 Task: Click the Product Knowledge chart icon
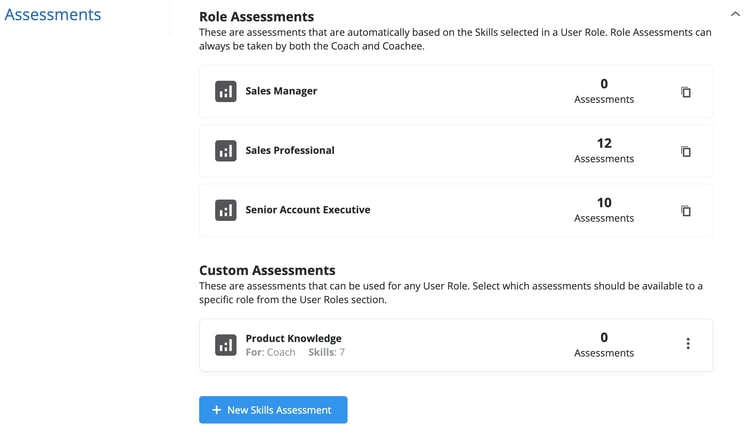(x=225, y=345)
